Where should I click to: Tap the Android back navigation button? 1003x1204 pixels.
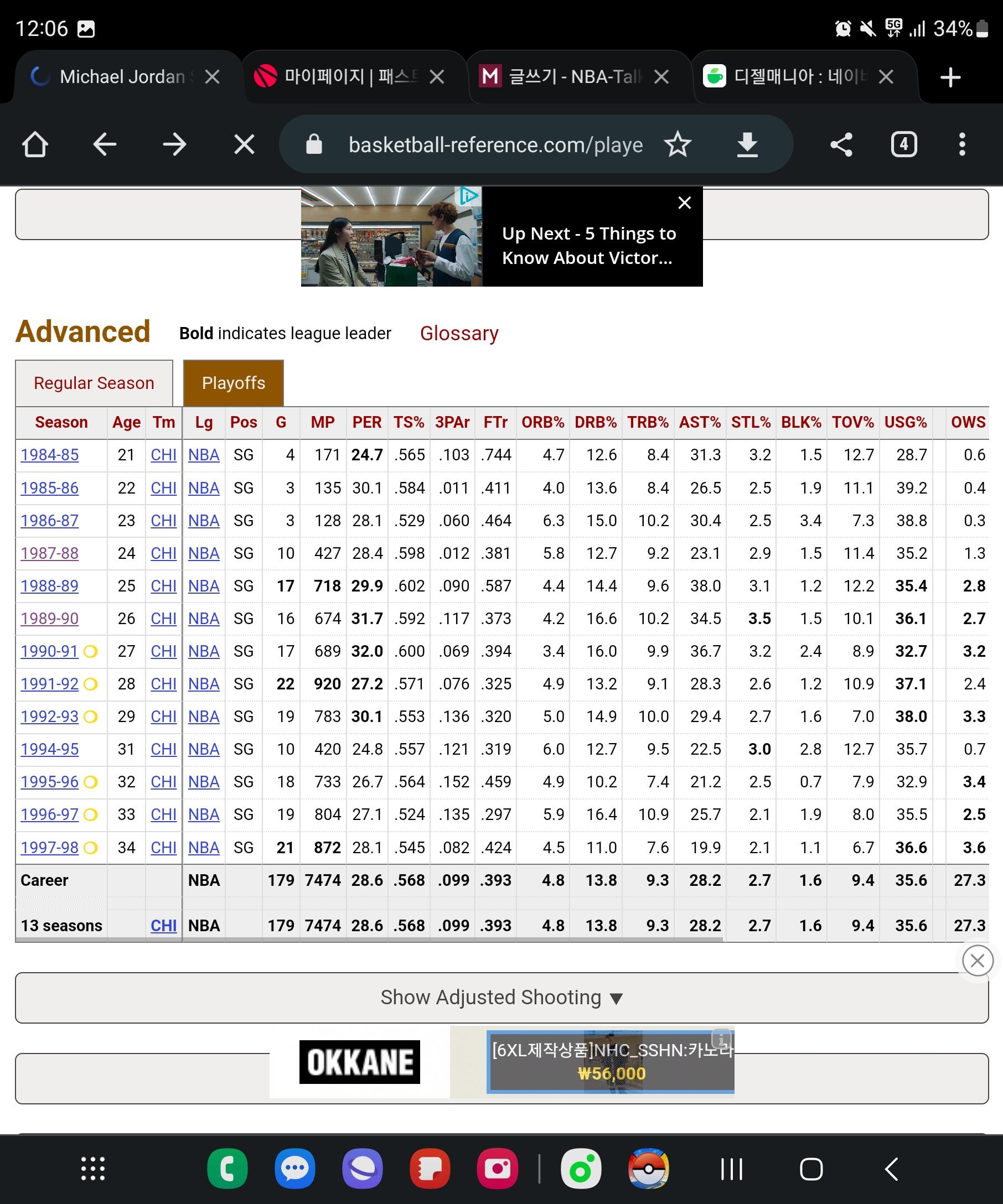point(891,1169)
